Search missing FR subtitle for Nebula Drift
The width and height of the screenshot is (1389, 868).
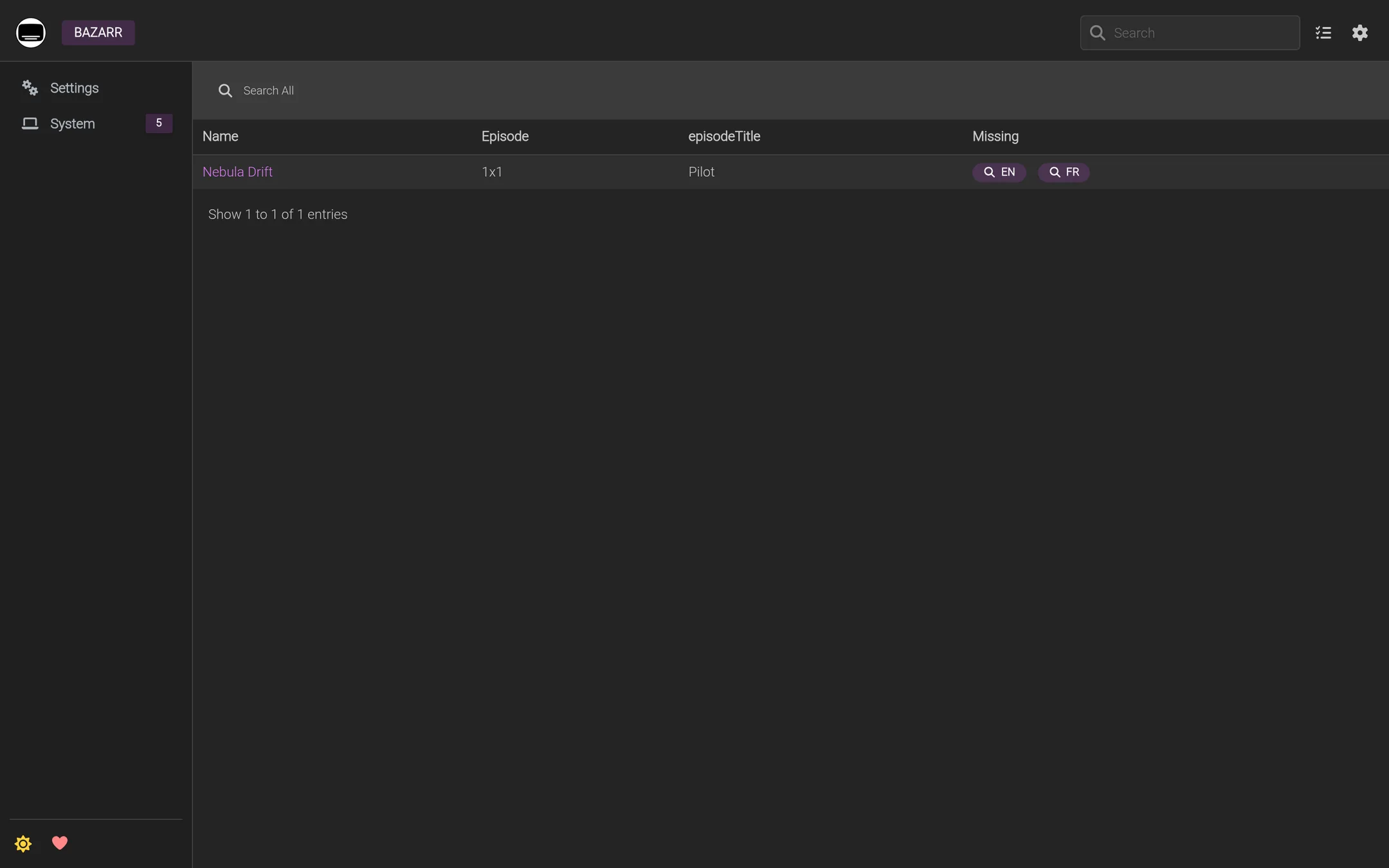pos(1064,172)
